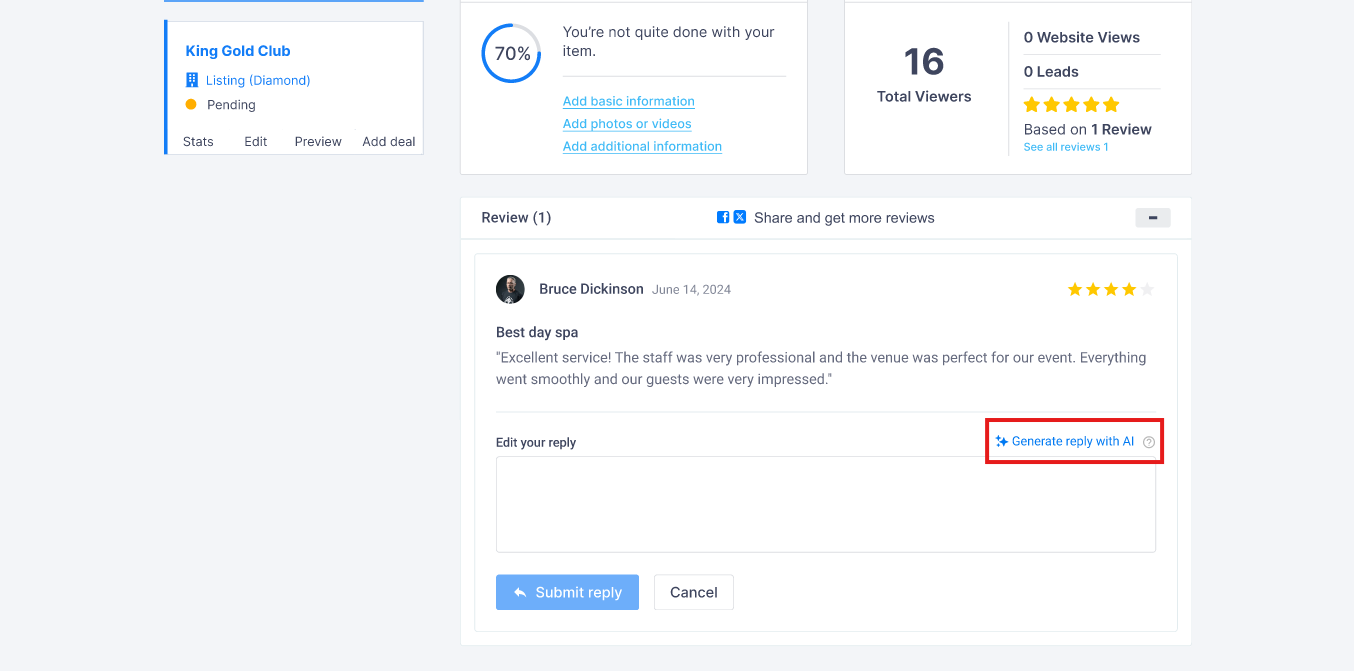Click the five-star rating summary
This screenshot has width=1354, height=671.
(1071, 105)
